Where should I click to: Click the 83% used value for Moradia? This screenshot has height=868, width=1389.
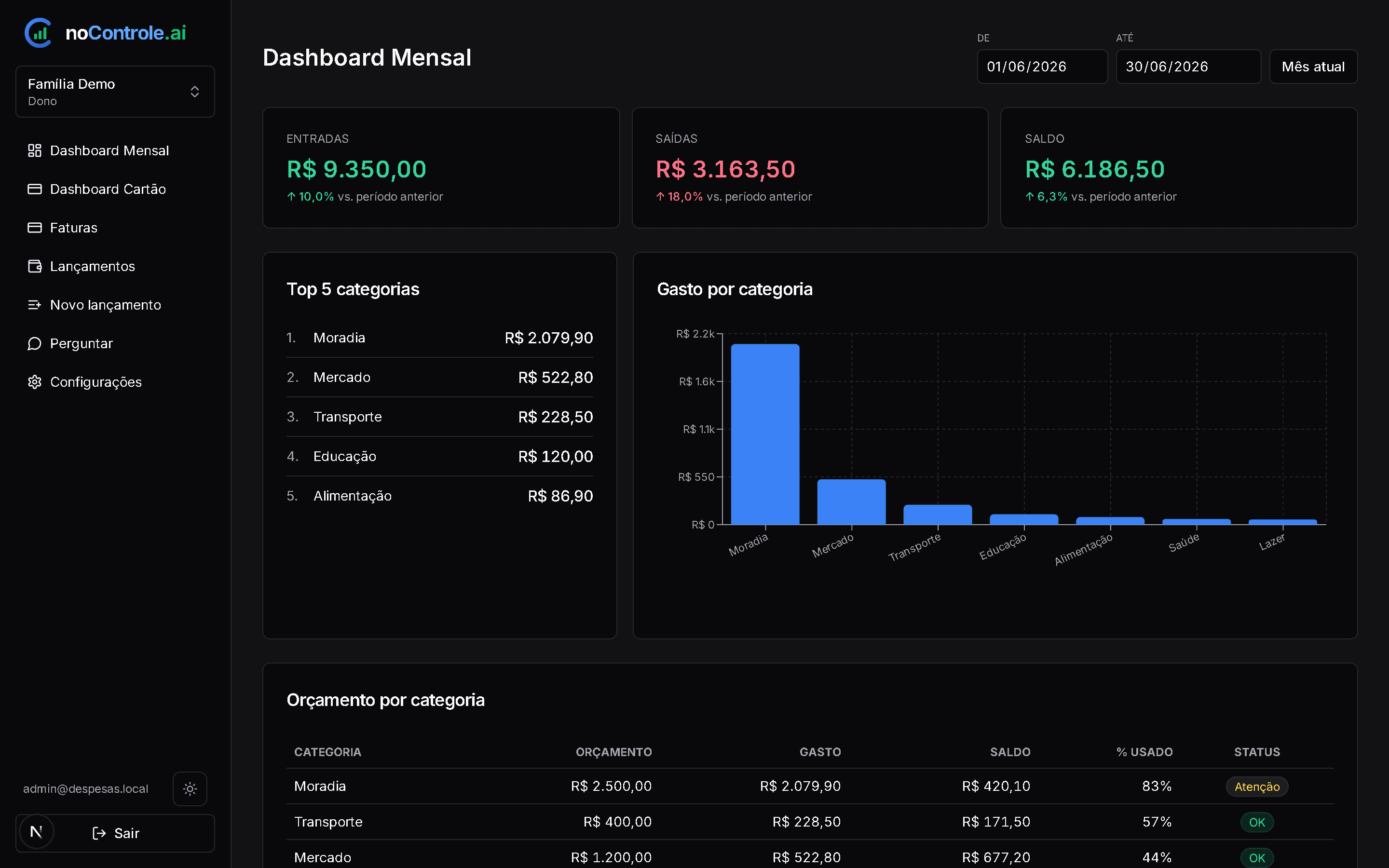tap(1157, 787)
